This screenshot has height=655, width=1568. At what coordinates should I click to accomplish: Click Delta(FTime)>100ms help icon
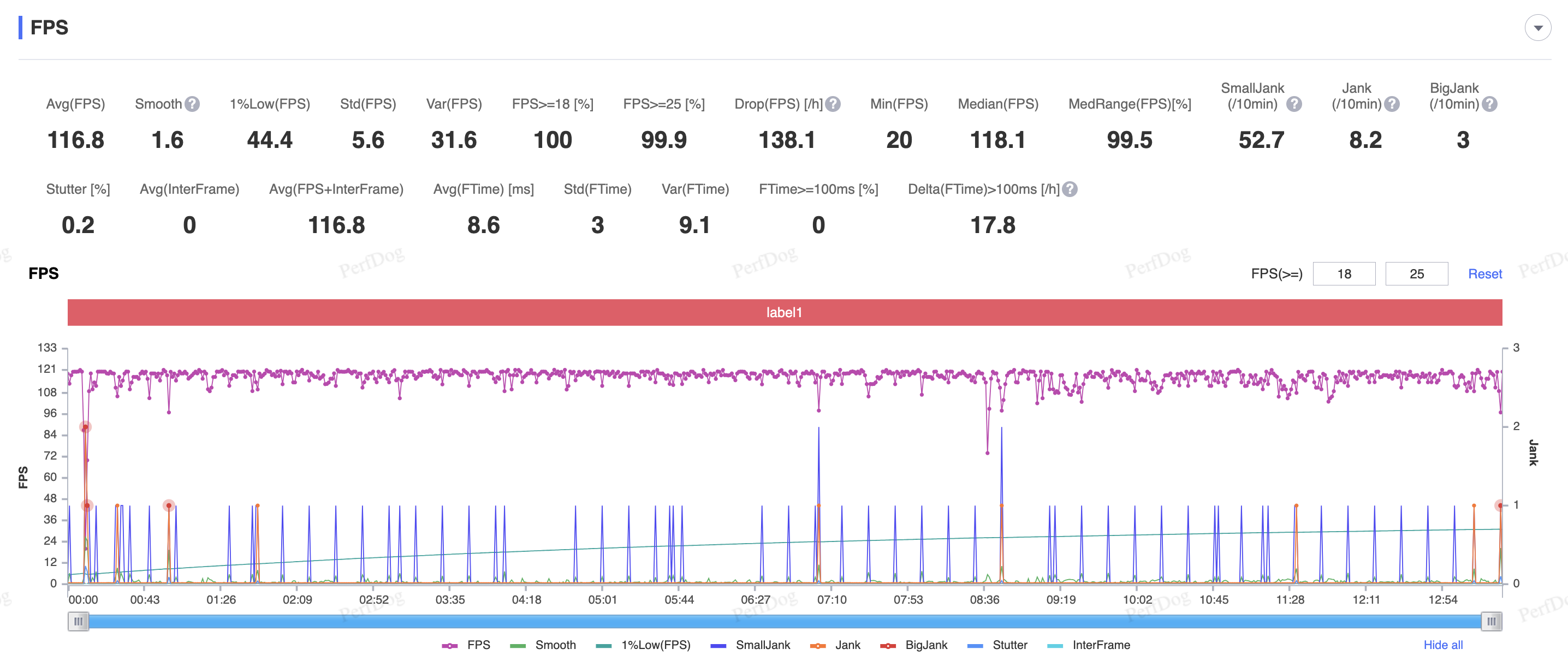pos(1070,189)
